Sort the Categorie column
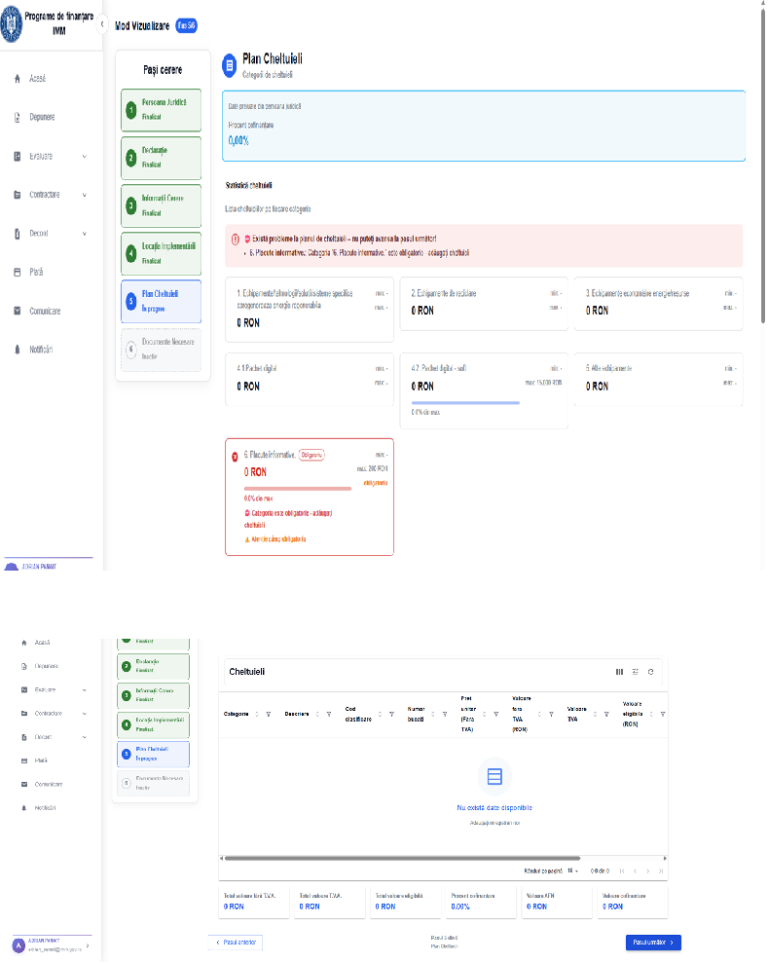The height and width of the screenshot is (963, 768). click(257, 714)
